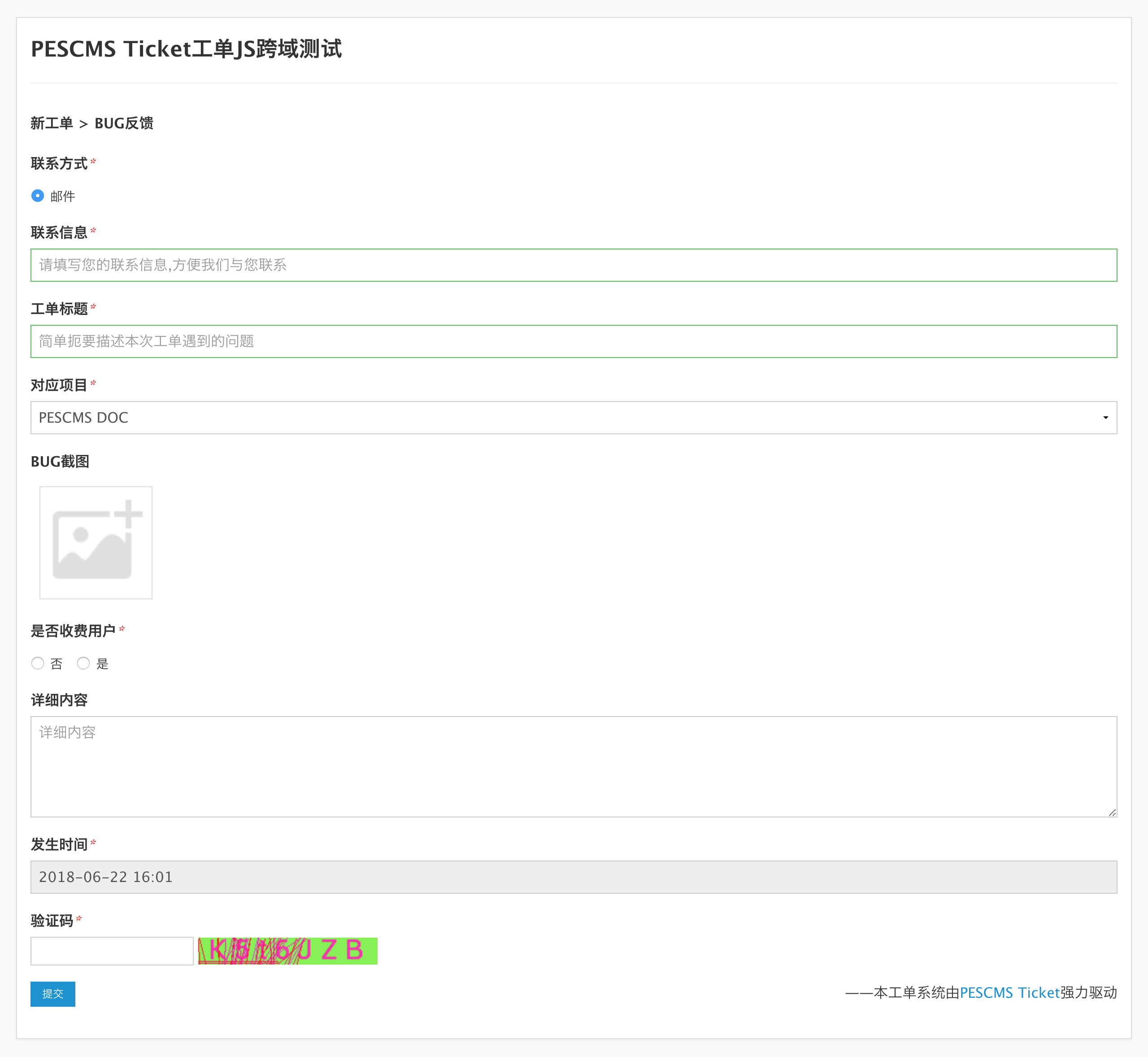
Task: Submit the form with 提交 button
Action: click(52, 994)
